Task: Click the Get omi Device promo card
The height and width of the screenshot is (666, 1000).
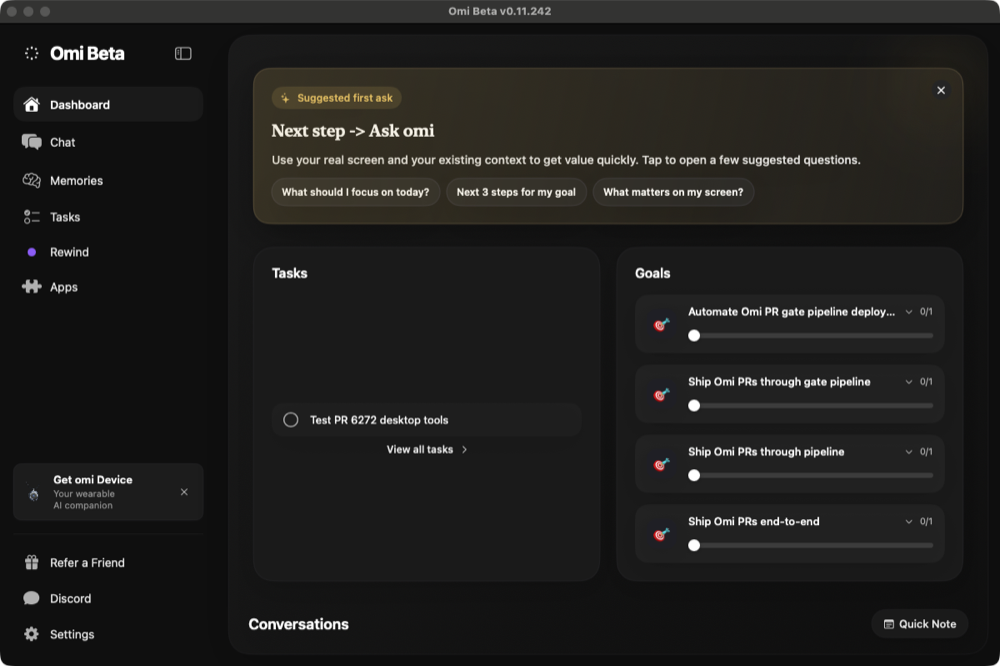Action: tap(108, 492)
